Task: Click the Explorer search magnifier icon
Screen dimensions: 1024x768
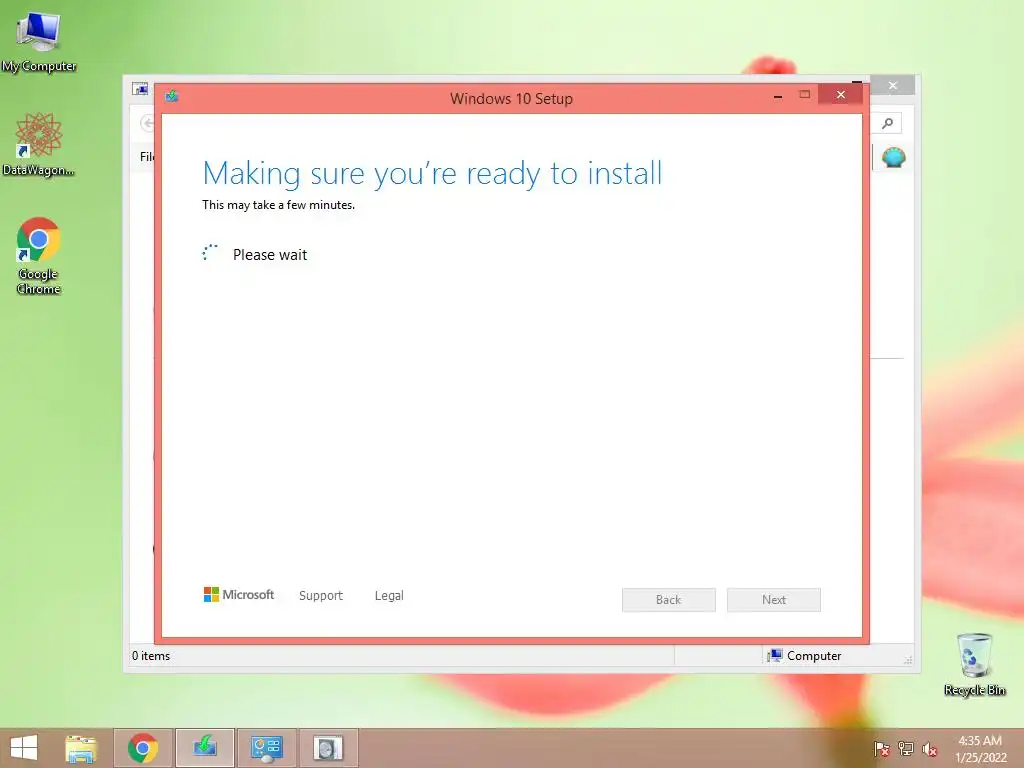Action: click(888, 123)
